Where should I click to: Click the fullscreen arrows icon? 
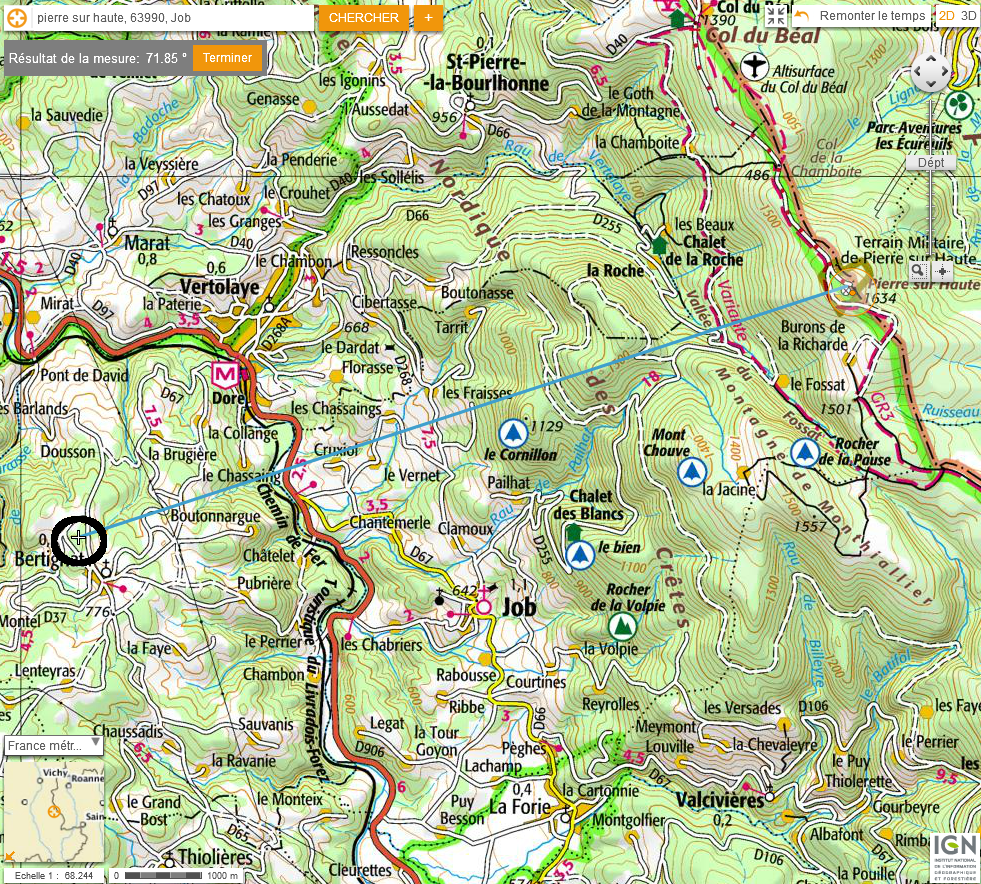(x=776, y=16)
